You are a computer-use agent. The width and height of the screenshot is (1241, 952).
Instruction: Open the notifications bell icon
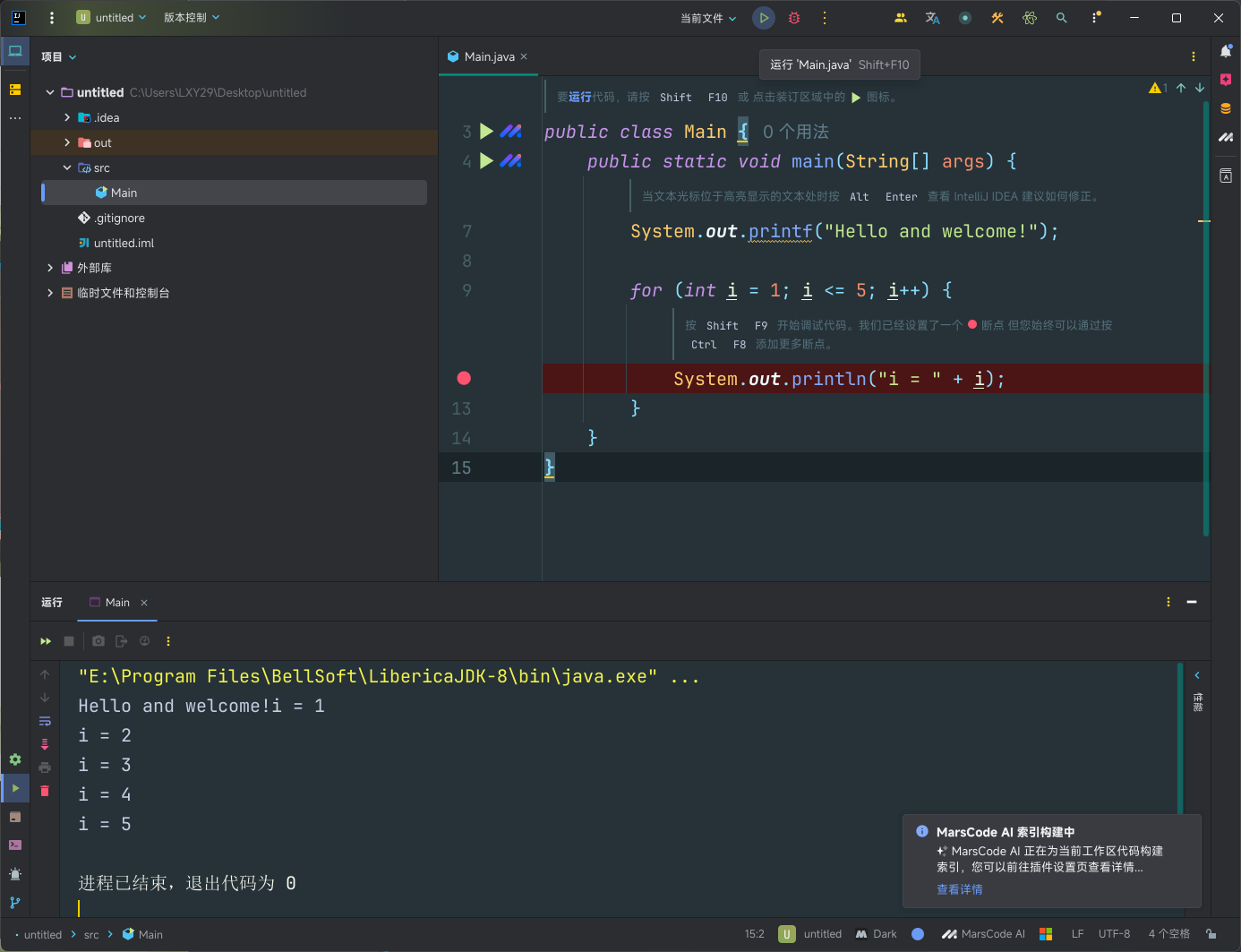[x=1226, y=52]
